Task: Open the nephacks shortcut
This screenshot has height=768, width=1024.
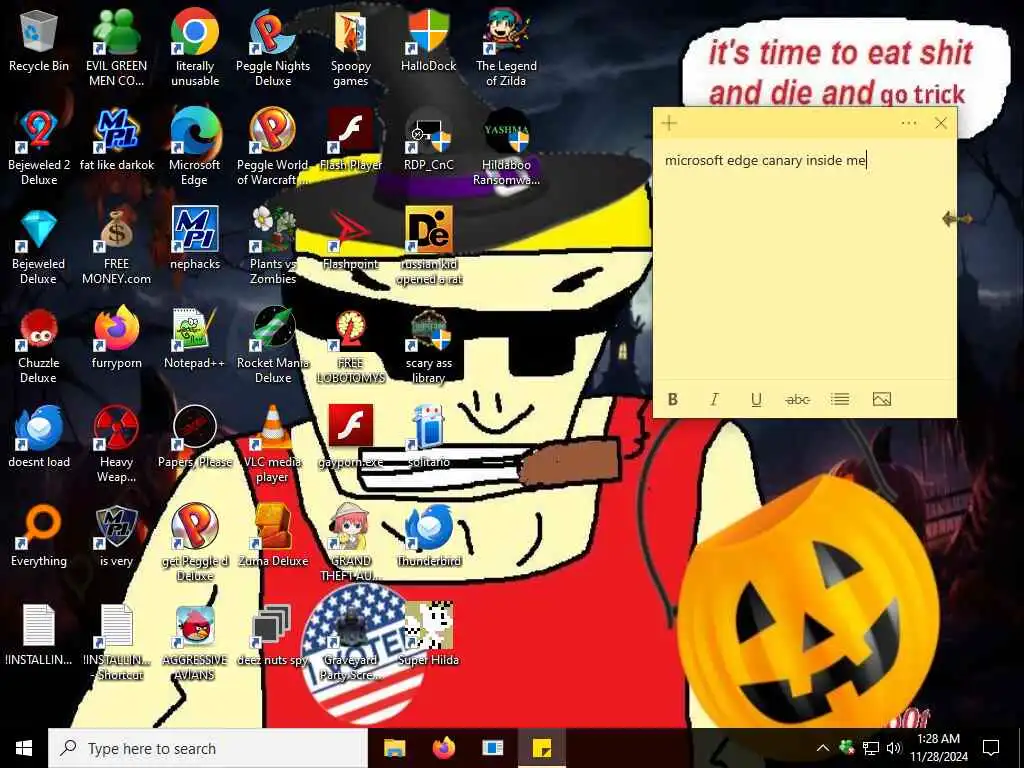Action: coord(195,239)
